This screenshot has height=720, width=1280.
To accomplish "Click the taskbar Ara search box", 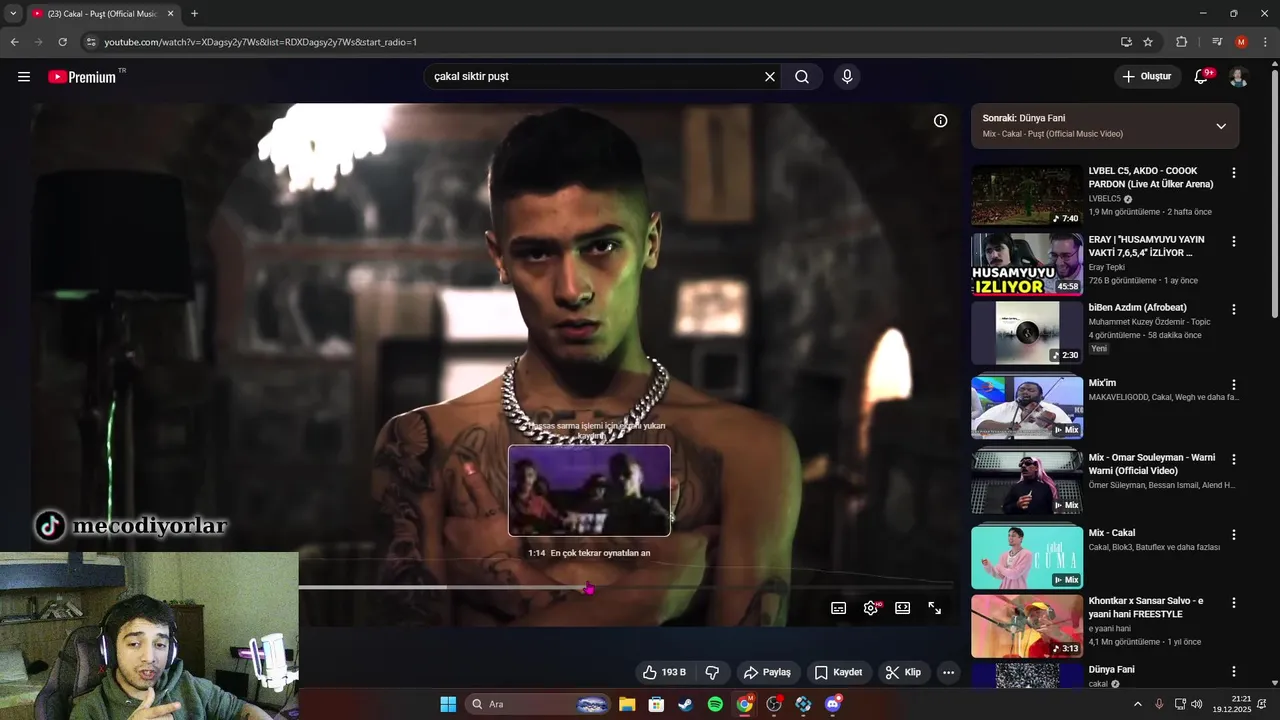I will coord(538,704).
